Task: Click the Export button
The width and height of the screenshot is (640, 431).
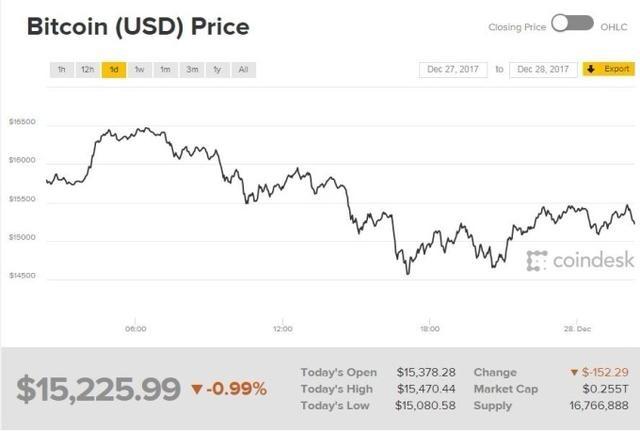Action: coord(607,69)
